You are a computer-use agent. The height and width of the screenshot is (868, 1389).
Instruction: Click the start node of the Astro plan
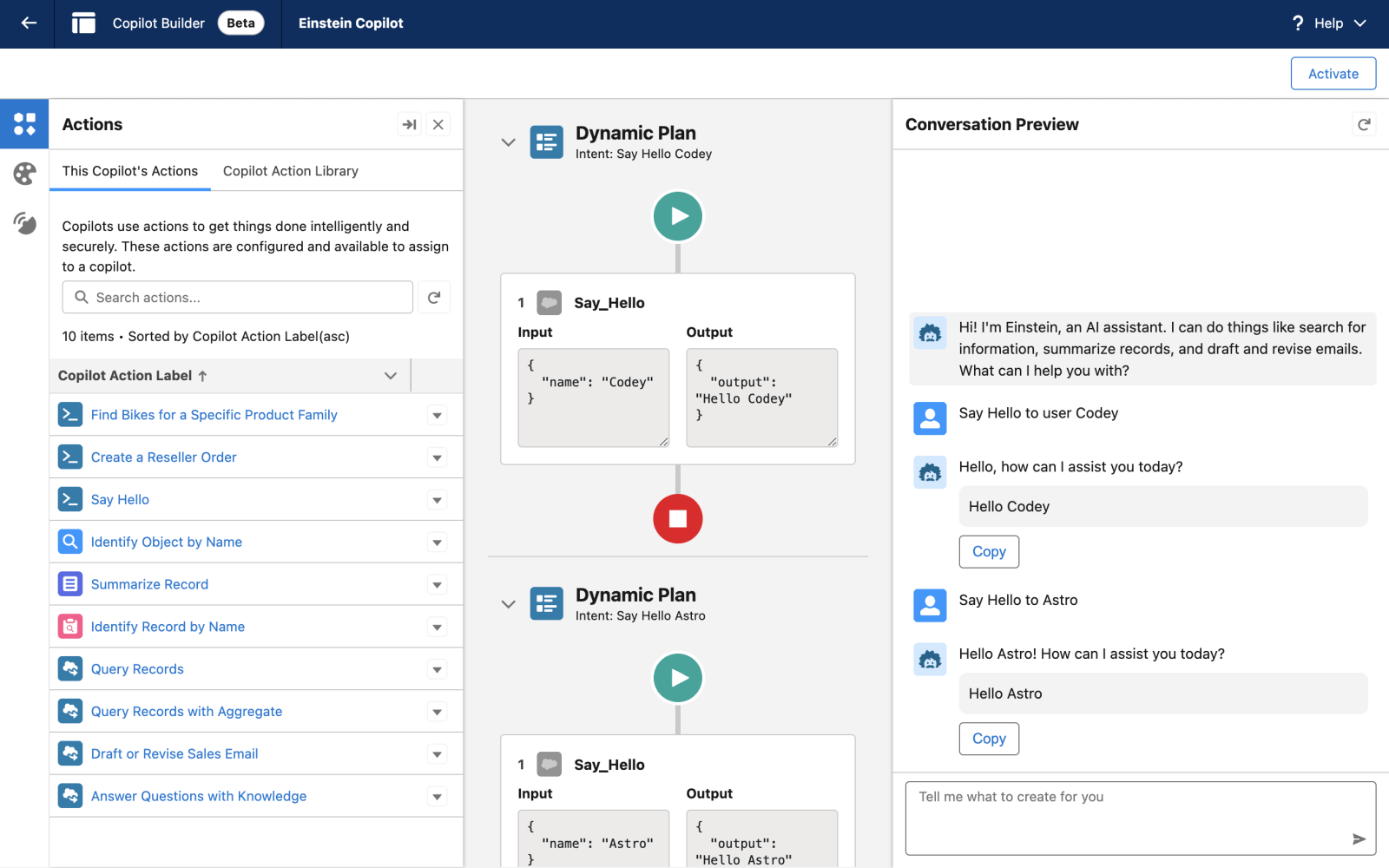pyautogui.click(x=678, y=678)
